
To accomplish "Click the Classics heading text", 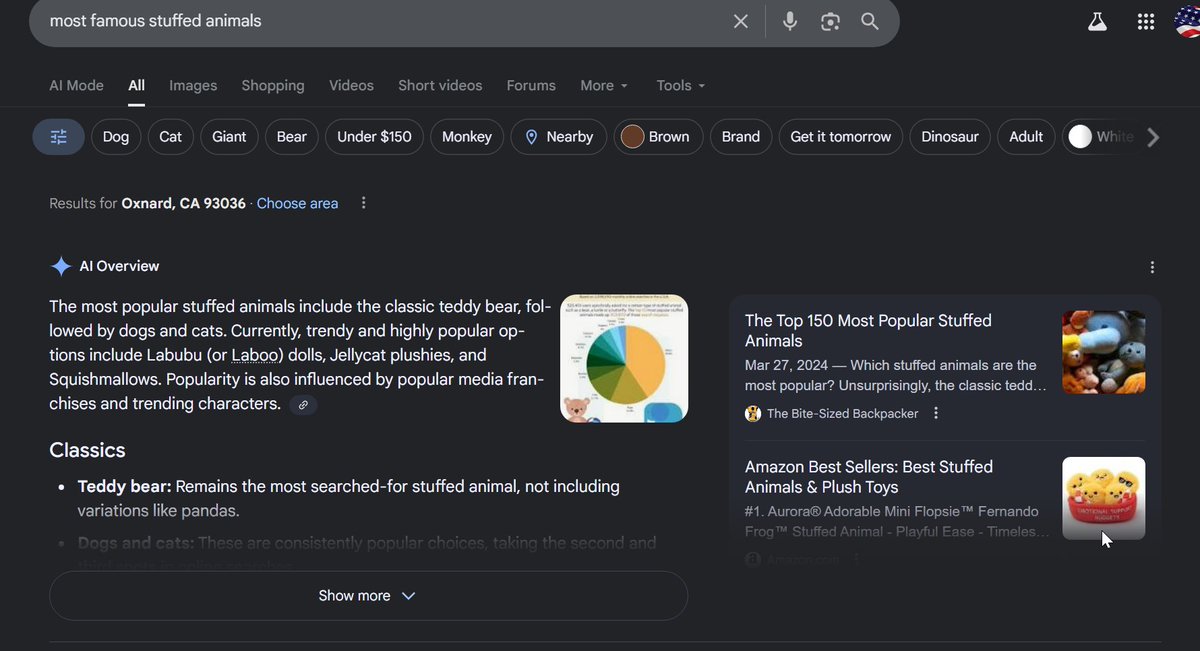I will pyautogui.click(x=87, y=450).
